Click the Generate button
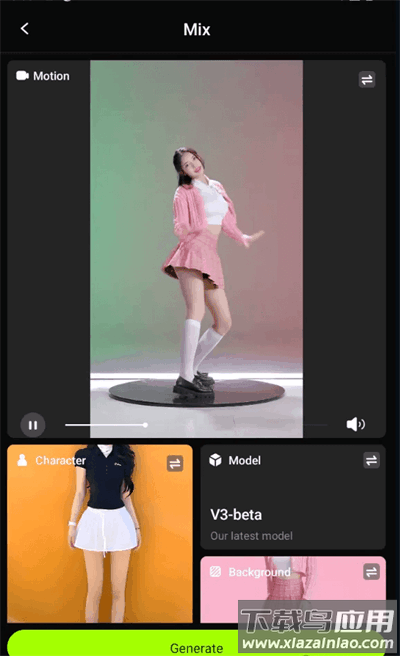The height and width of the screenshot is (656, 400). 197,644
